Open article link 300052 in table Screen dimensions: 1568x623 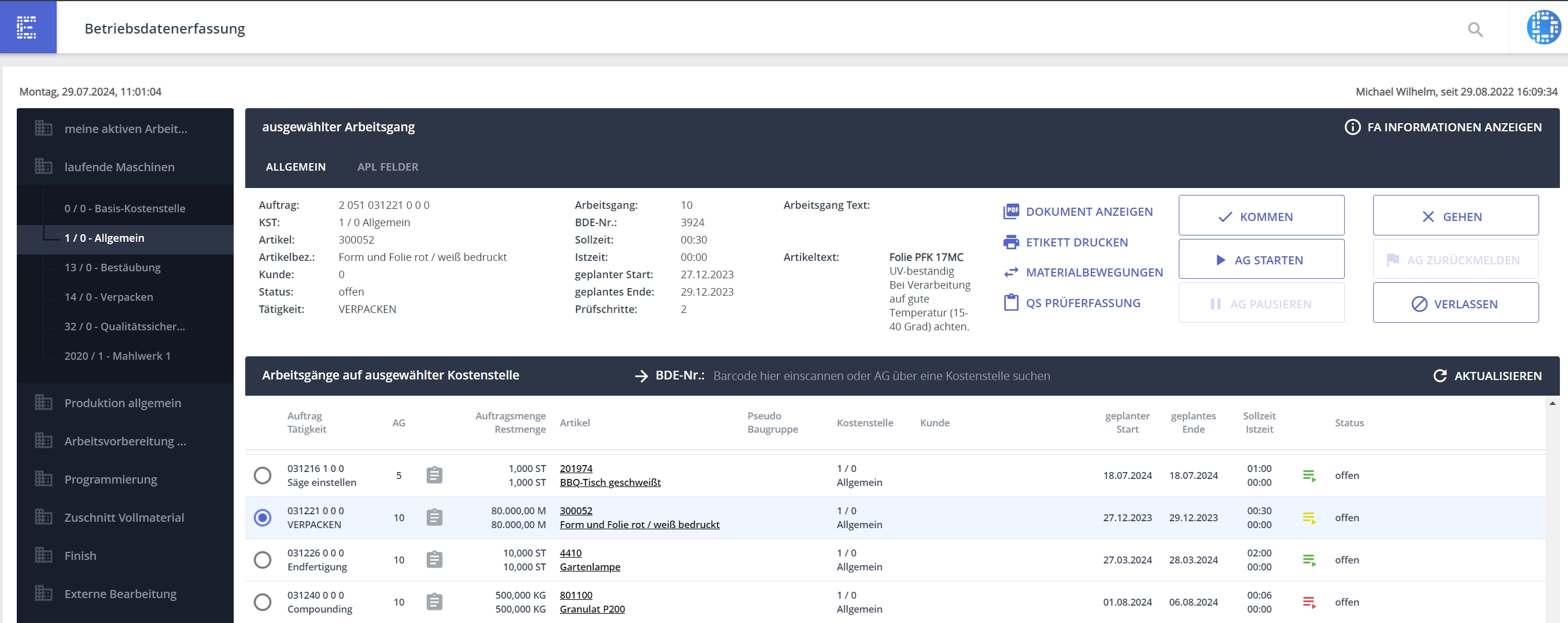point(576,511)
